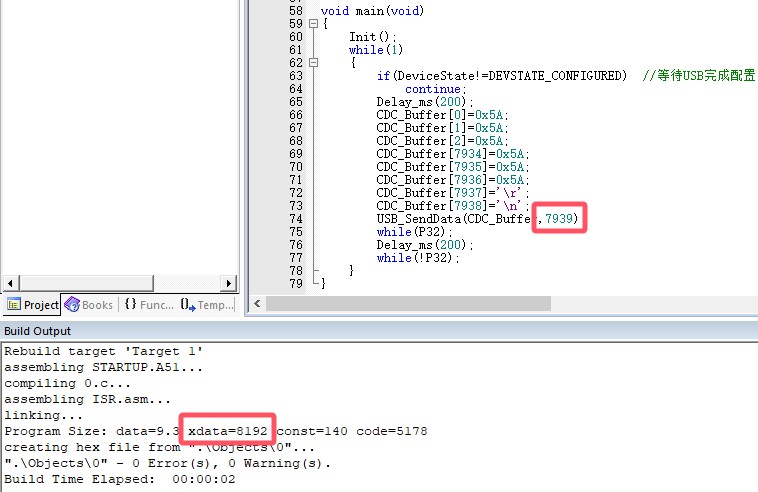Click the 'while(!P32);' line
The width and height of the screenshot is (758, 492).
[x=418, y=258]
